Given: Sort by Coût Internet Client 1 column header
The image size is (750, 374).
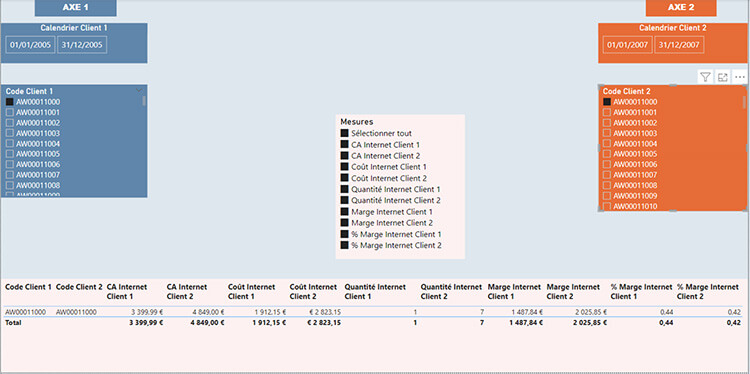Looking at the screenshot, I should click(x=252, y=291).
